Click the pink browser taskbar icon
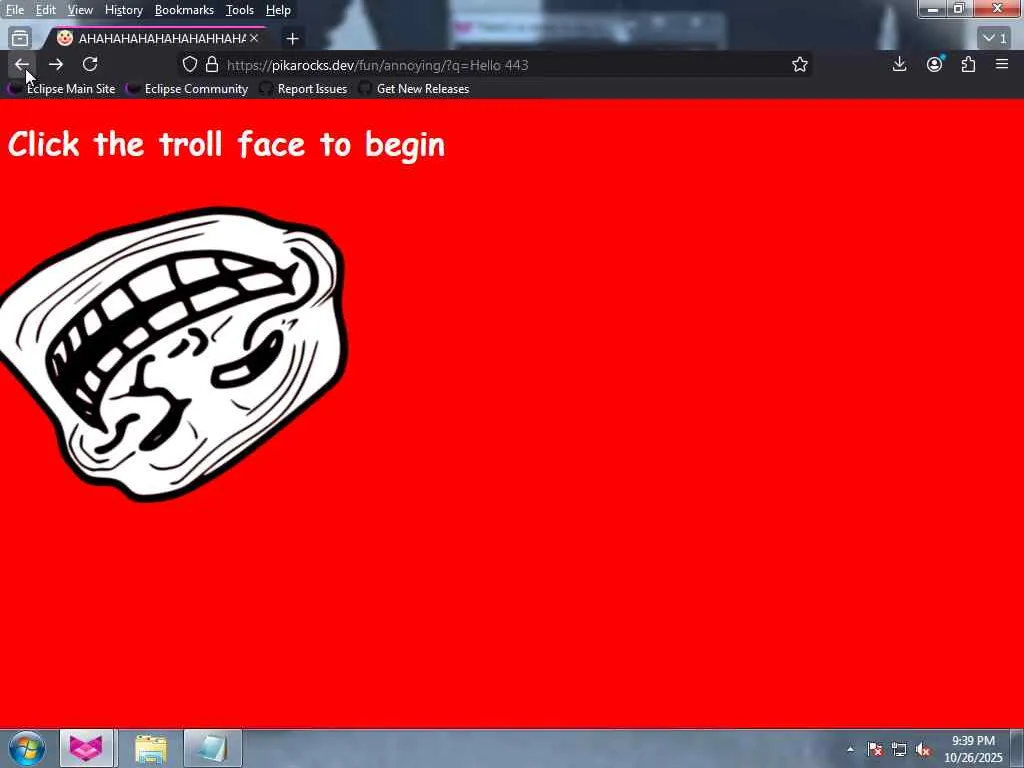 pos(86,748)
